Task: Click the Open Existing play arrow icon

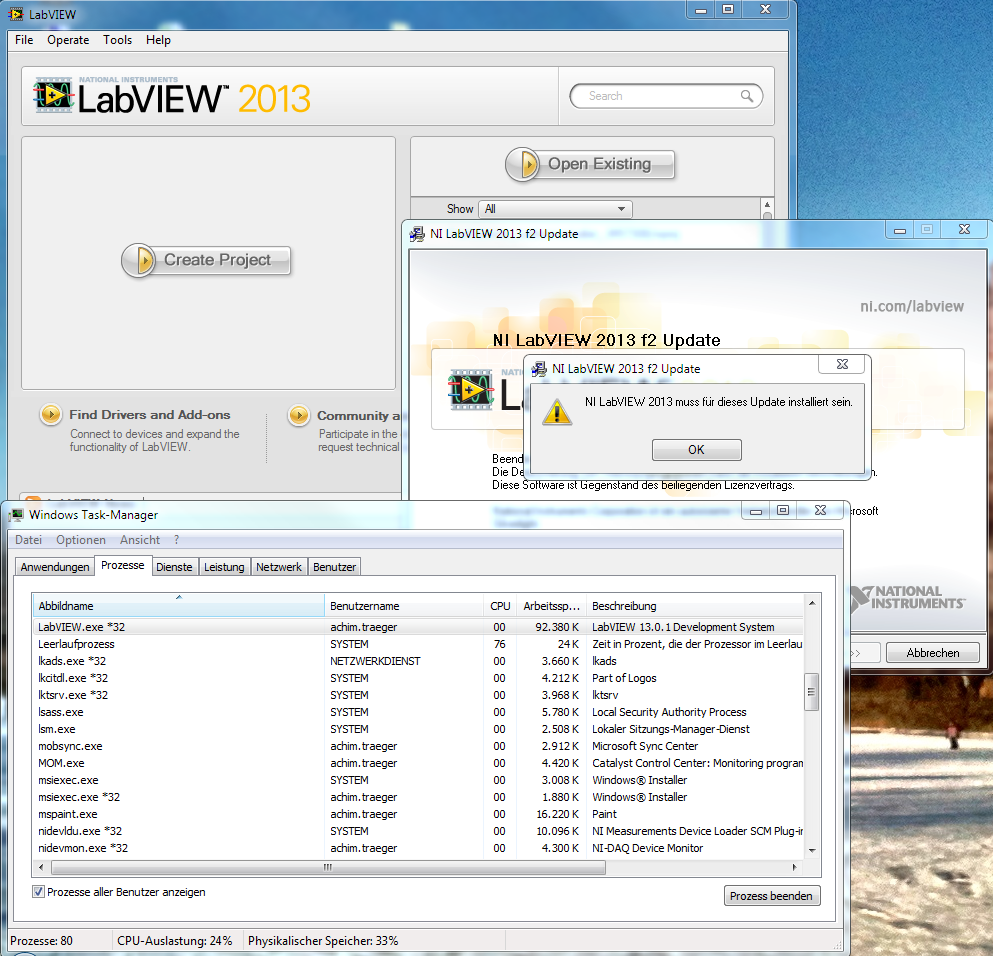Action: tap(522, 165)
